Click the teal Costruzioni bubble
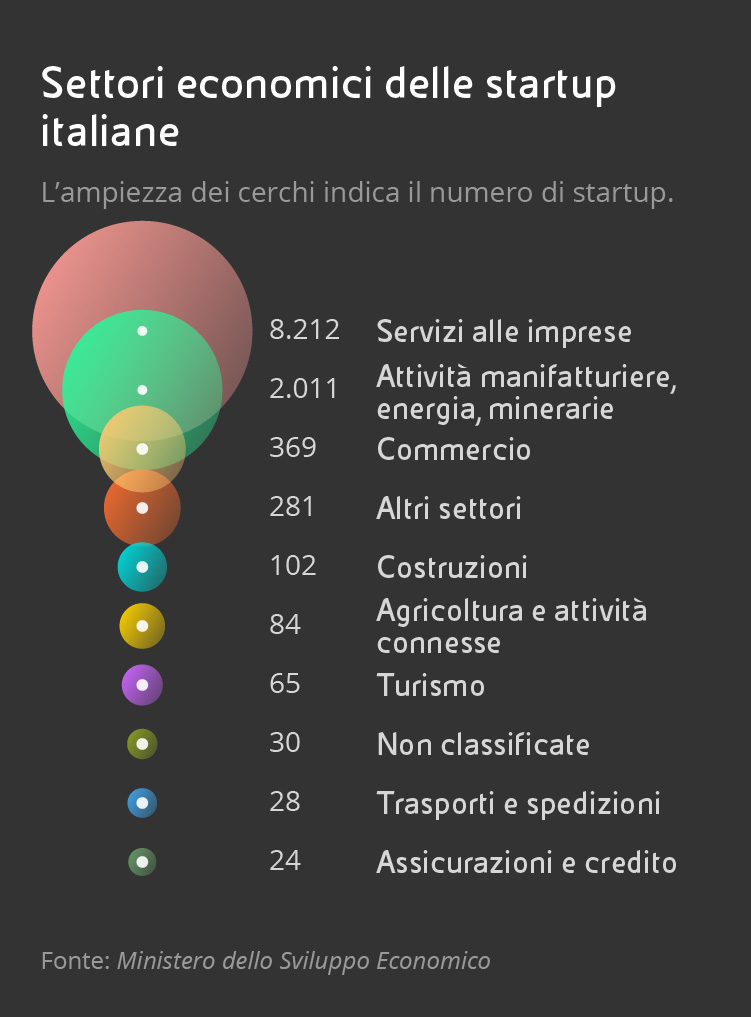Screen dimensions: 751x1017 click(x=142, y=567)
